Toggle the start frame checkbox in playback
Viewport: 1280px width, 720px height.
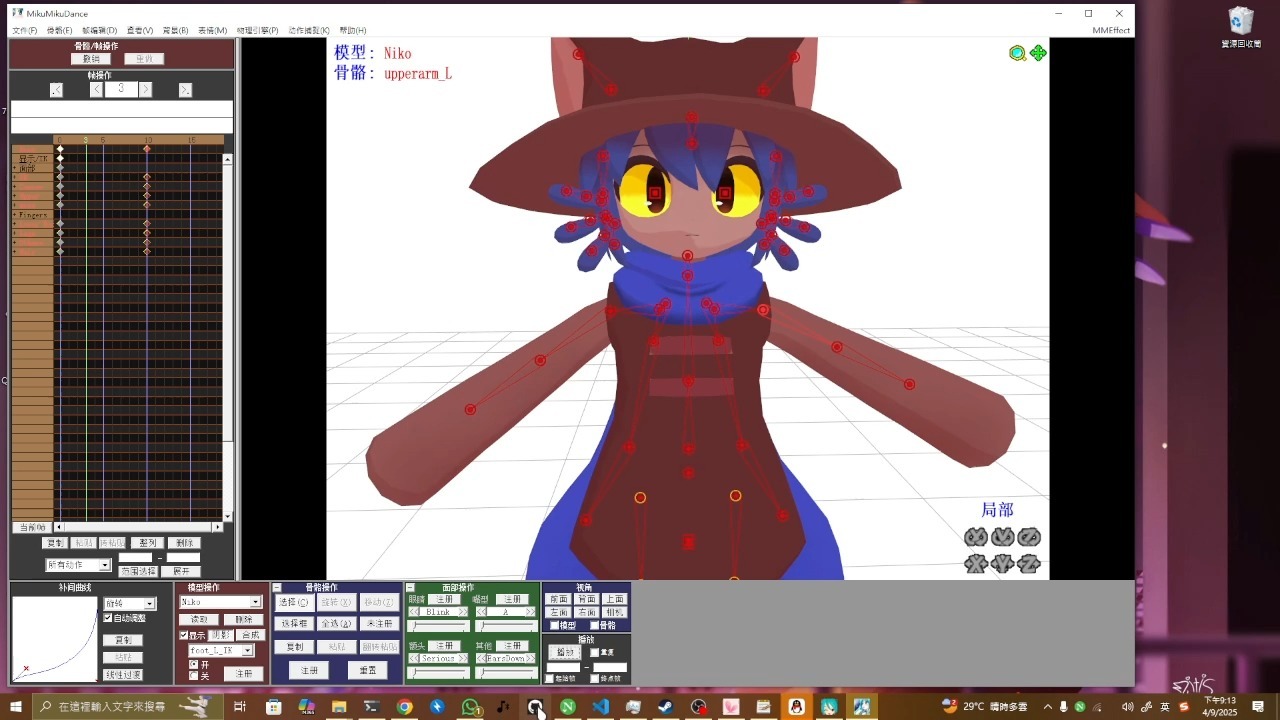(x=549, y=679)
